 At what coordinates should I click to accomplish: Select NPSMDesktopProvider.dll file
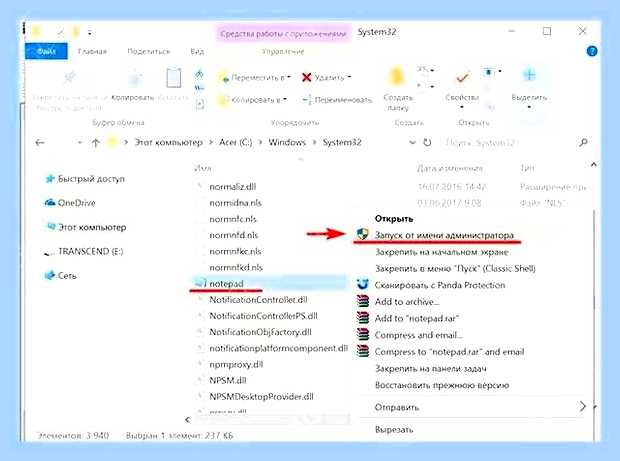(x=261, y=397)
